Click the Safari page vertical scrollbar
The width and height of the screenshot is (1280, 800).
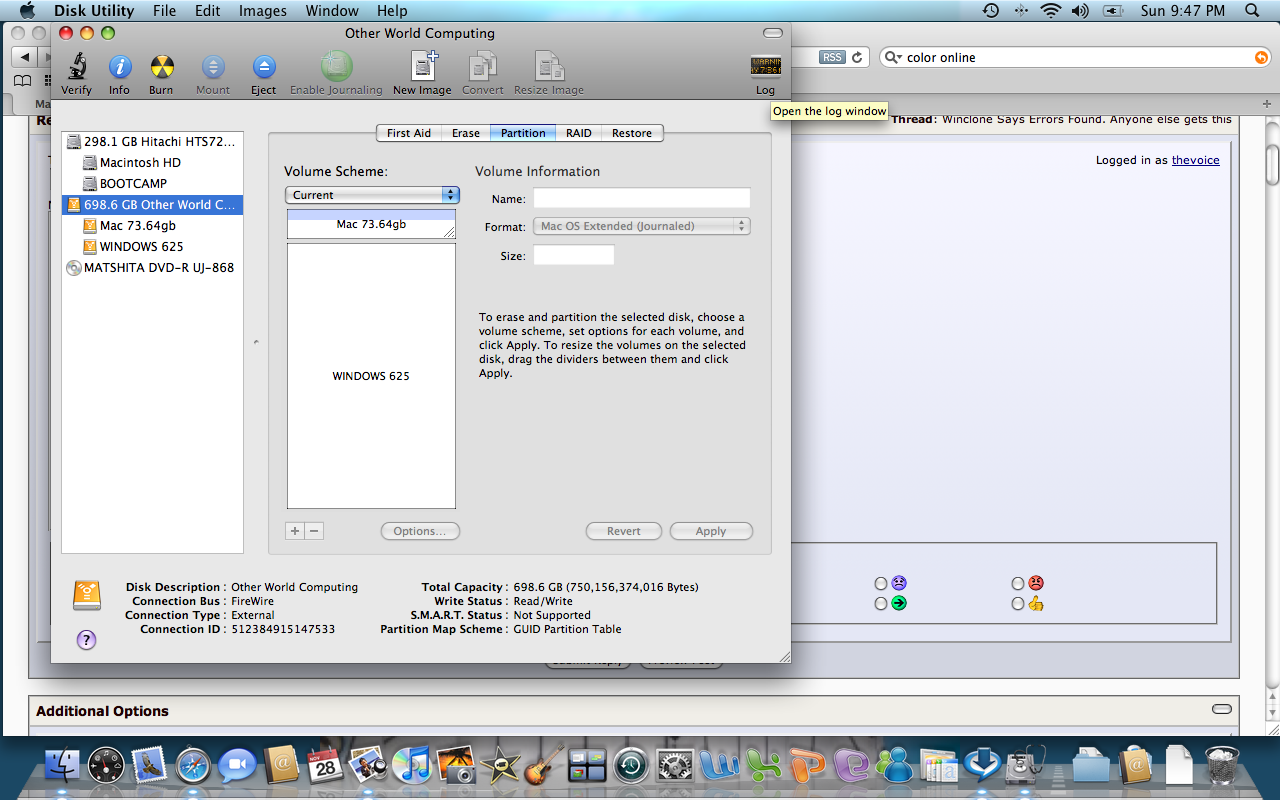pyautogui.click(x=1272, y=163)
